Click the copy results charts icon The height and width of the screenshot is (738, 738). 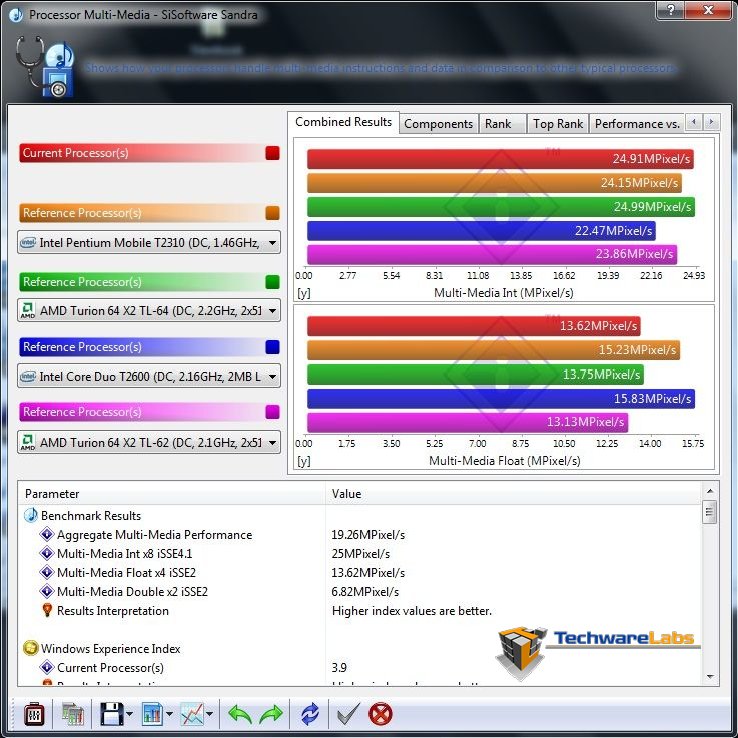click(x=73, y=714)
